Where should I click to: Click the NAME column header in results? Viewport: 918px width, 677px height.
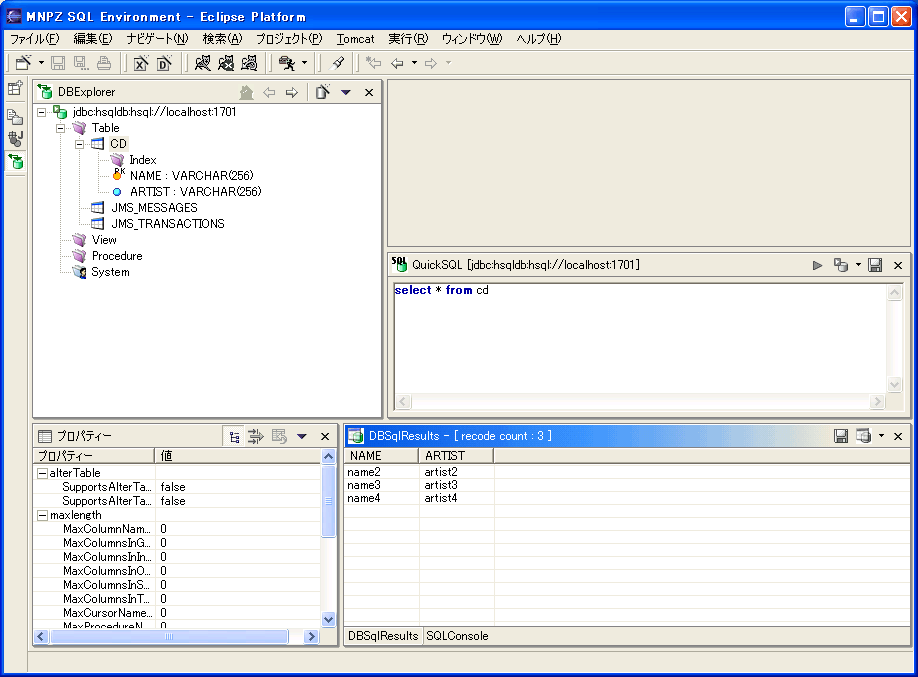[381, 456]
